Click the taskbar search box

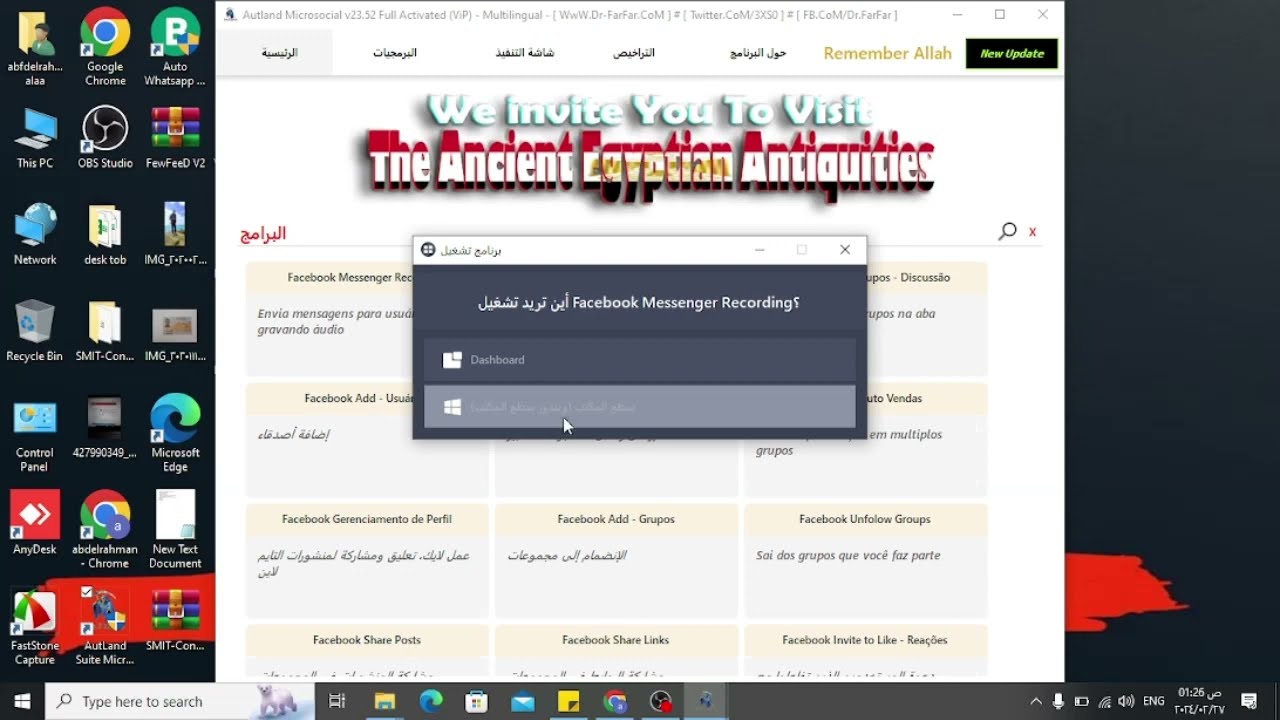tap(181, 701)
